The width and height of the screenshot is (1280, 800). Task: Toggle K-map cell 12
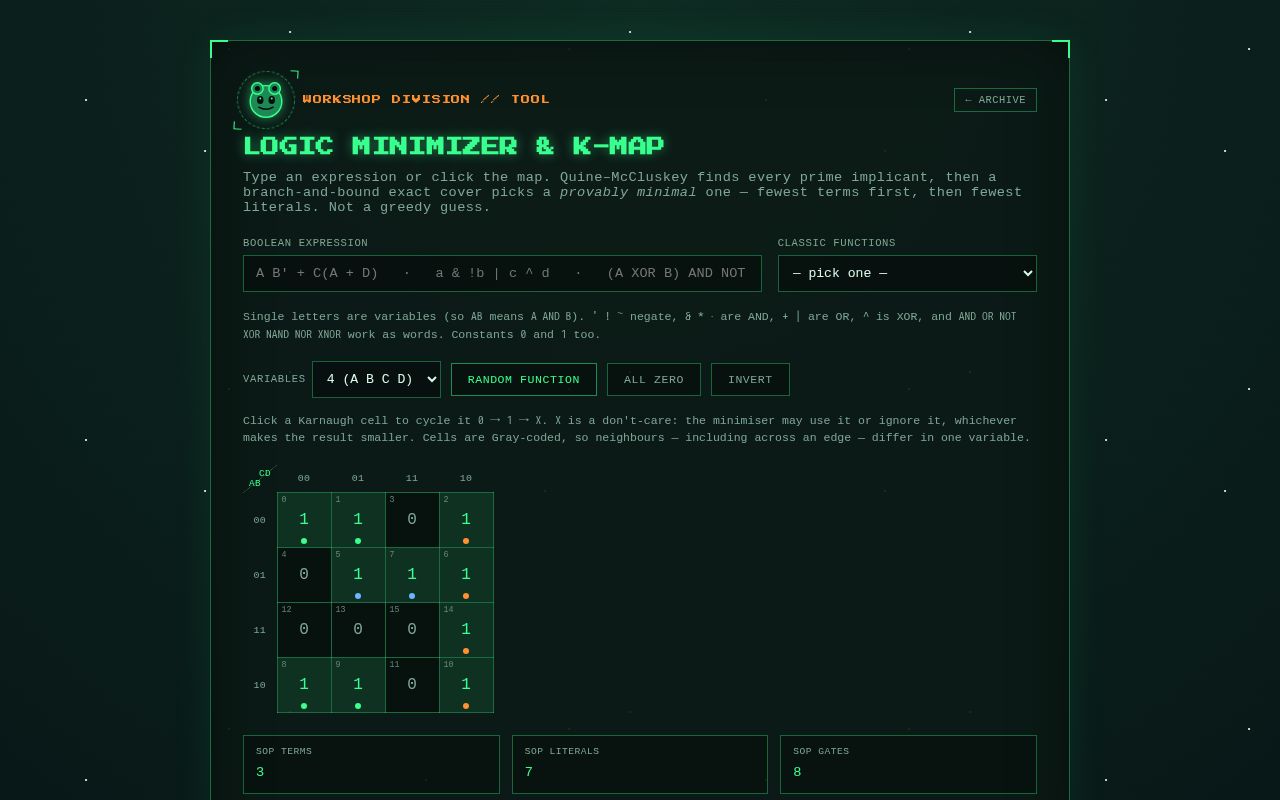click(304, 630)
